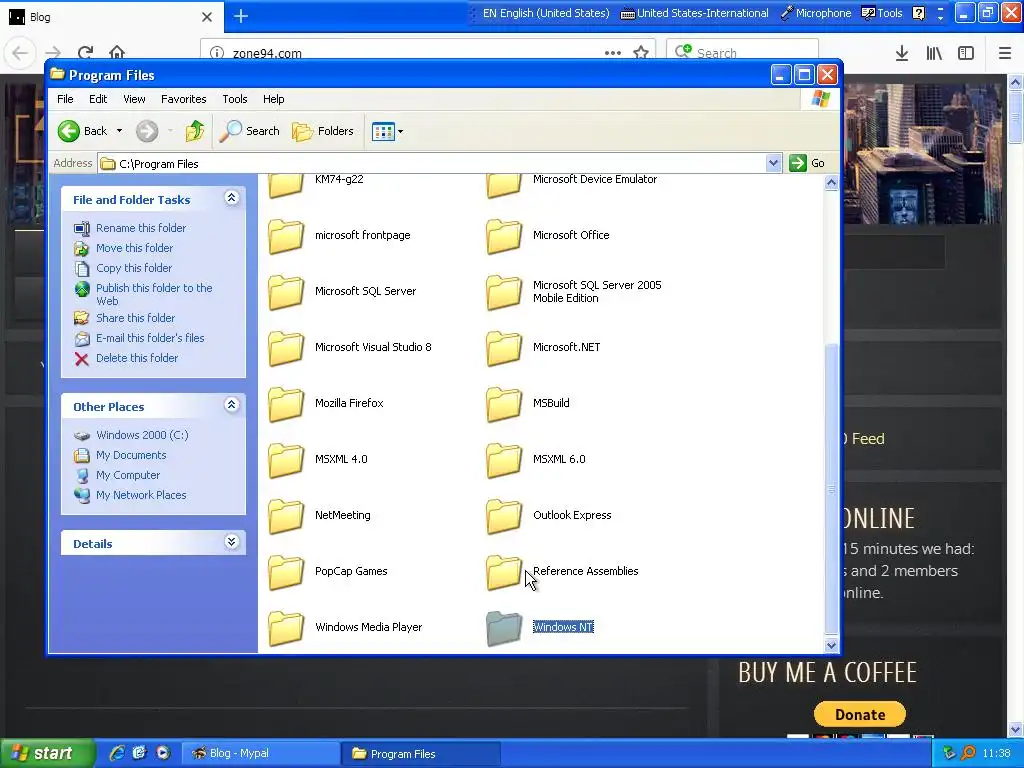
Task: Select the Microsoft.NET folder icon
Action: click(x=504, y=348)
